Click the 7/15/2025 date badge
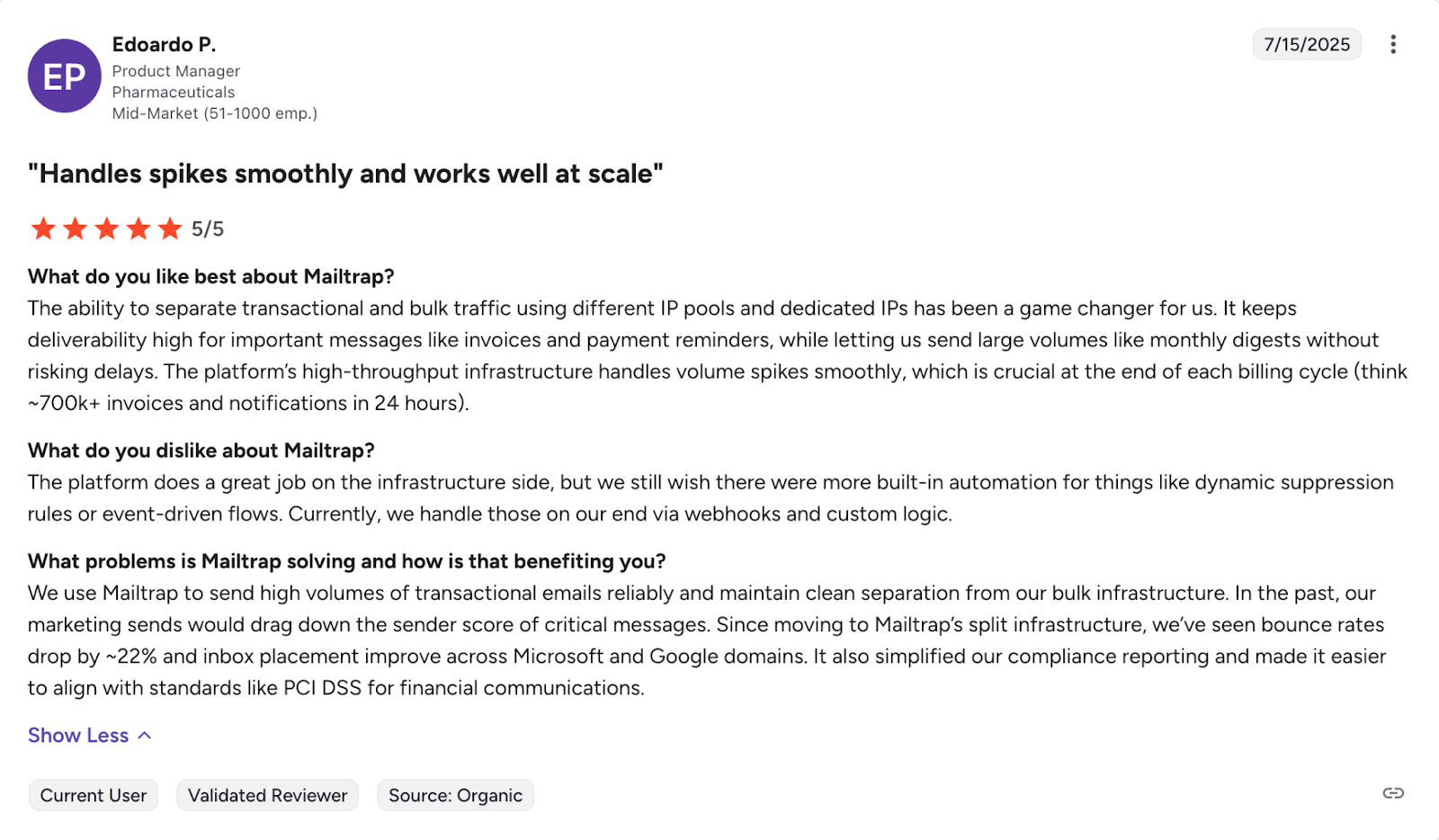Image resolution: width=1439 pixels, height=840 pixels. 1306,44
